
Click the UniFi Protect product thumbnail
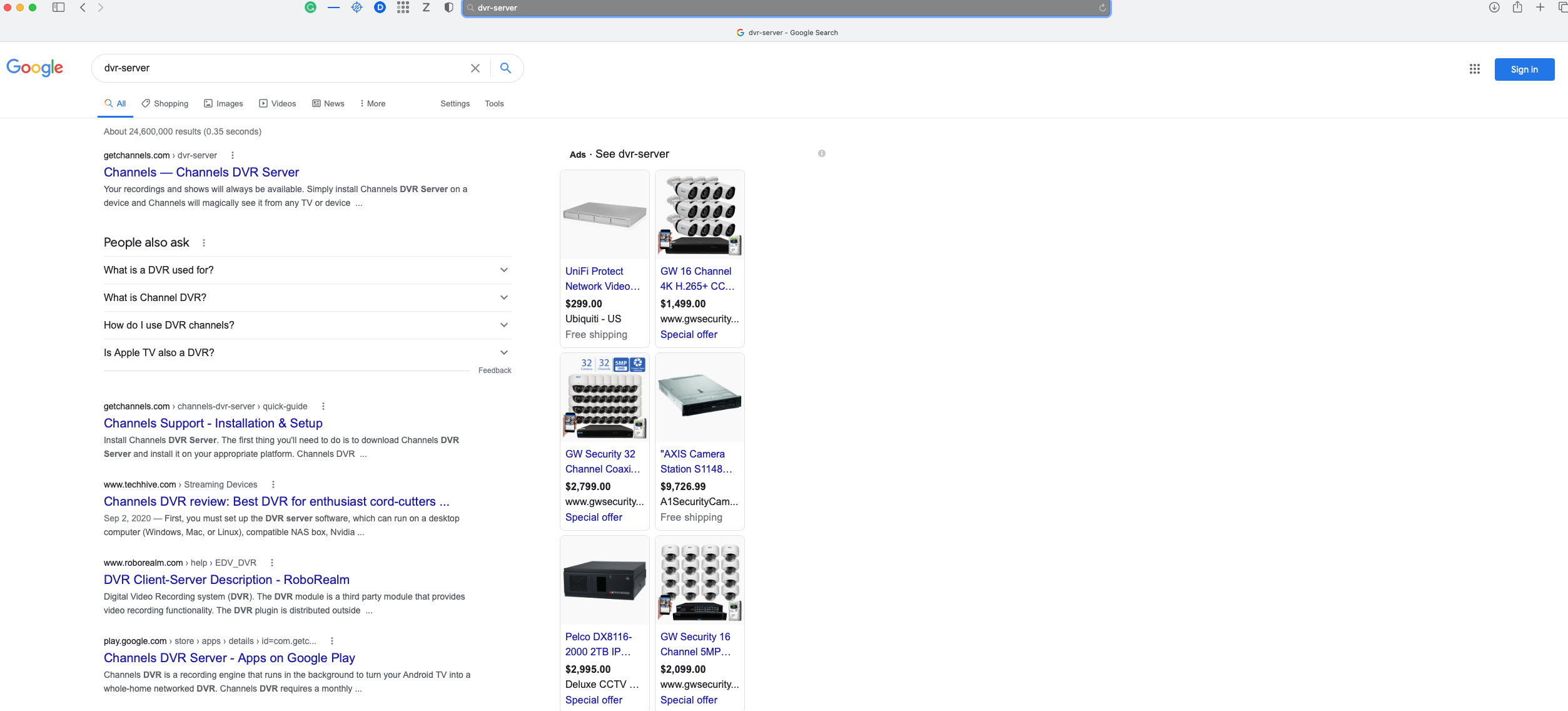pyautogui.click(x=604, y=215)
